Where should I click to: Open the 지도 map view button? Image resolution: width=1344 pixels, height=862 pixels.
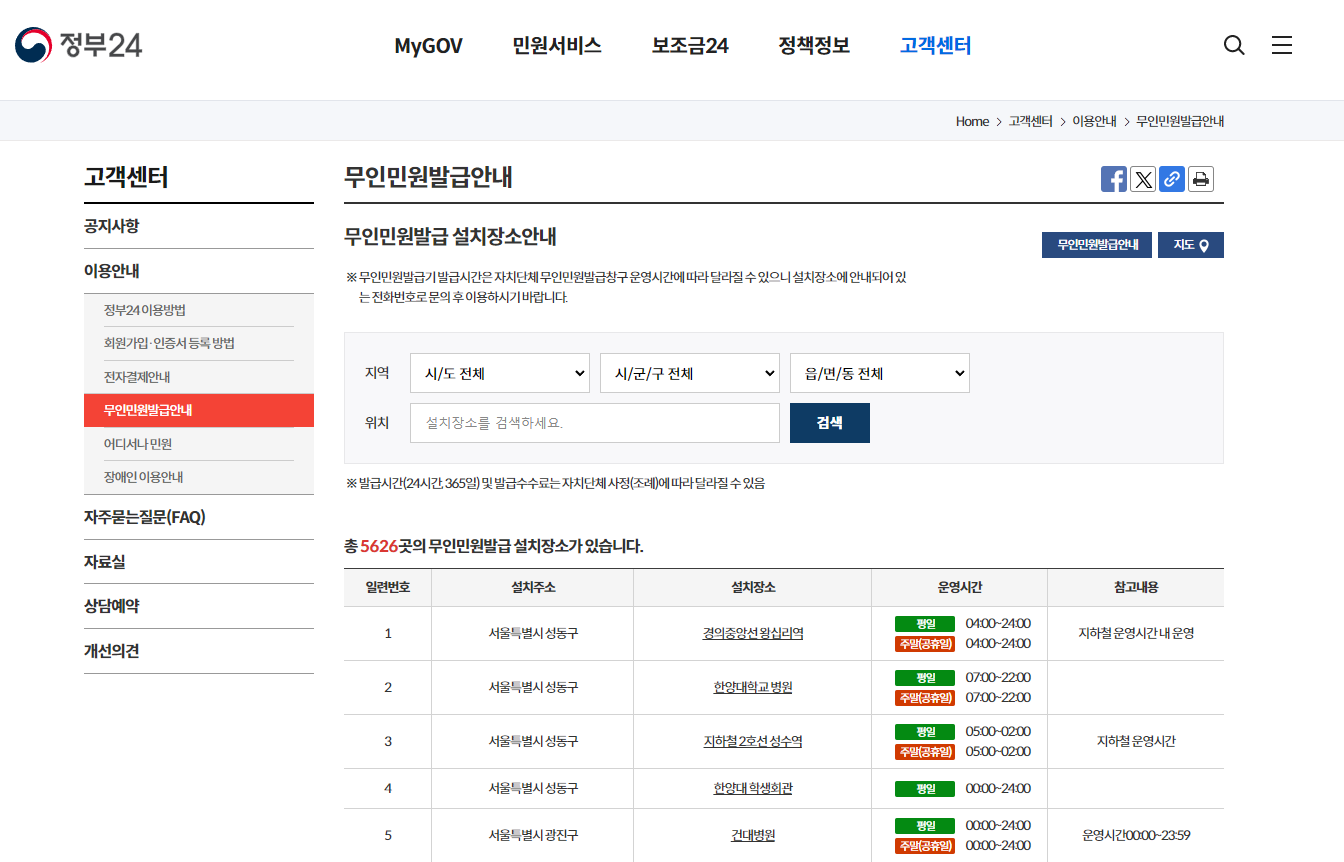coord(1190,244)
